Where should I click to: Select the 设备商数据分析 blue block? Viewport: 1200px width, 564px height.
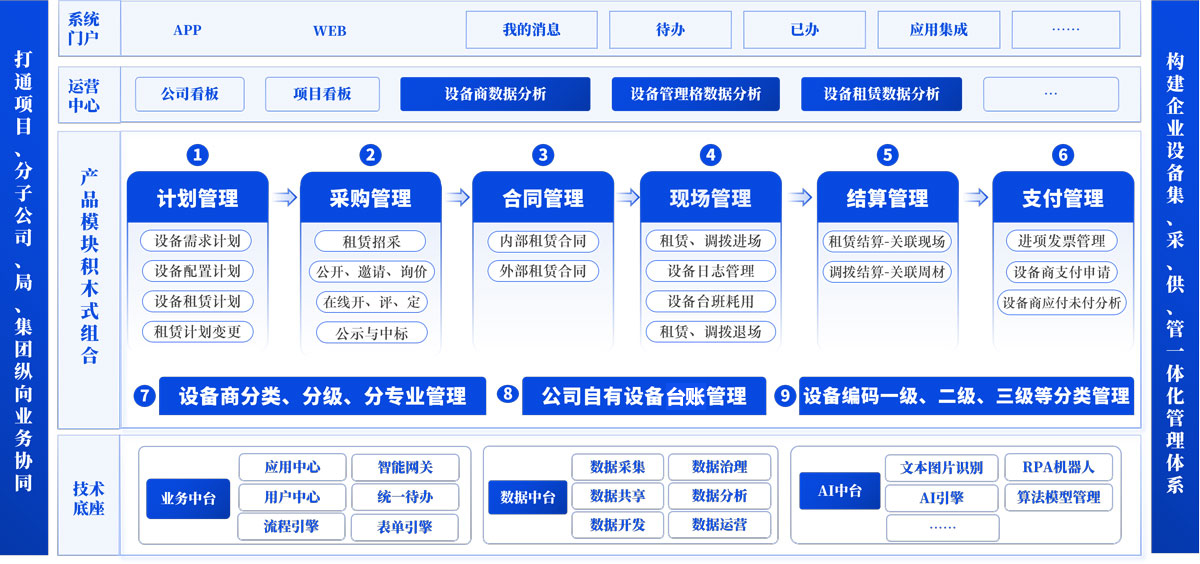495,94
